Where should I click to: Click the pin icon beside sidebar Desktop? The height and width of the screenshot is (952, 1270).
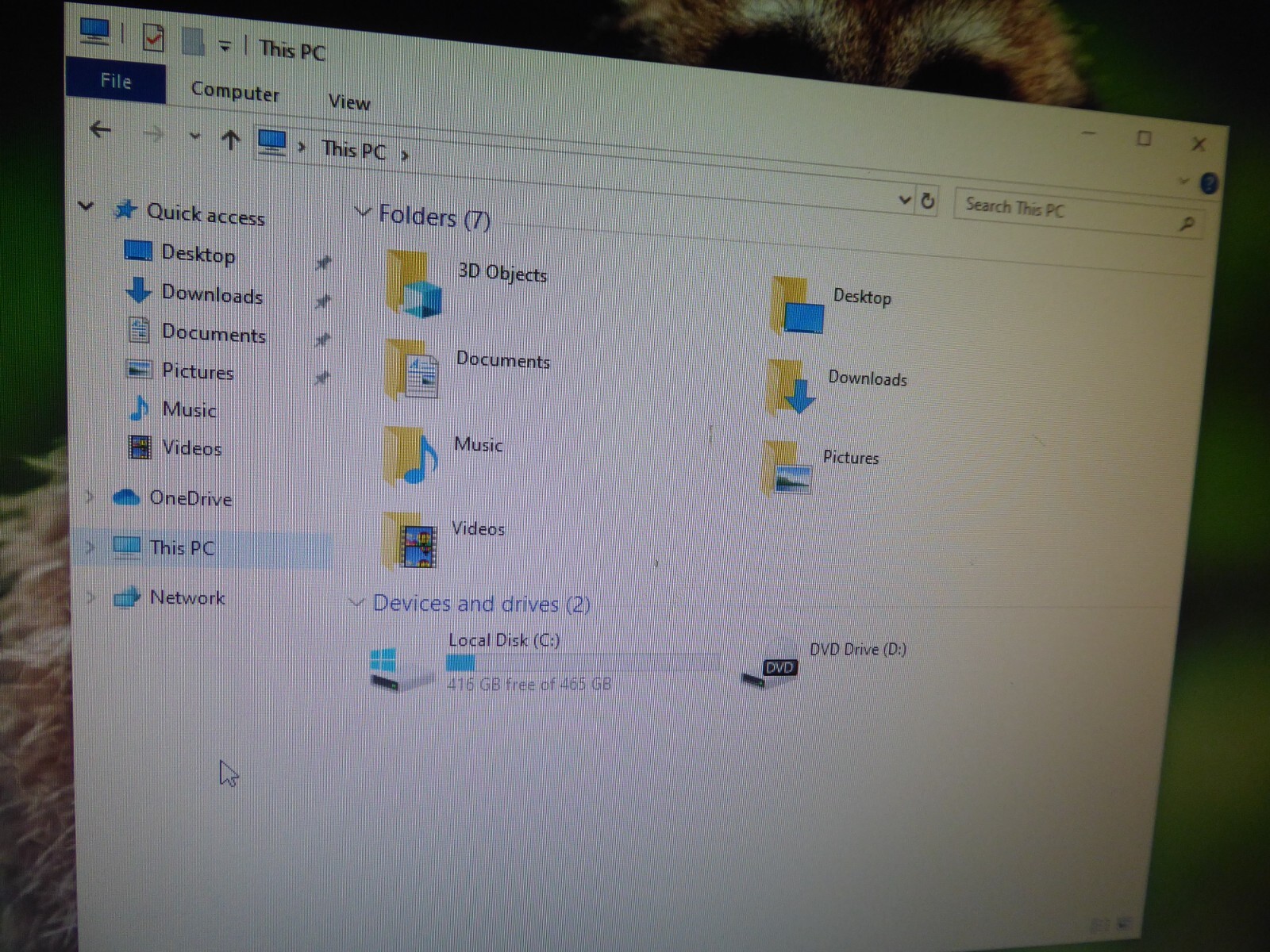323,263
